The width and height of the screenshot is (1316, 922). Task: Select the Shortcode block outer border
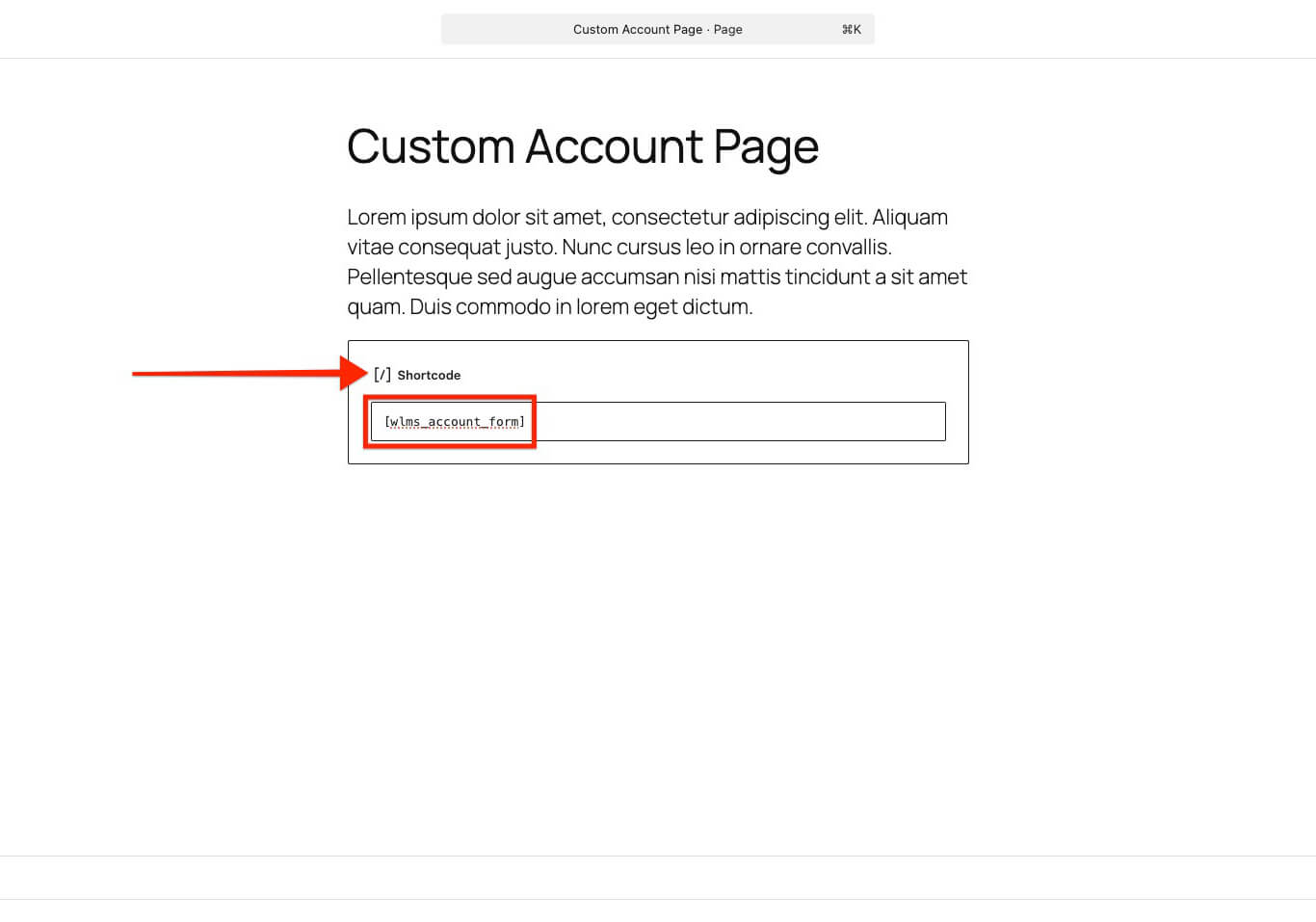658,340
